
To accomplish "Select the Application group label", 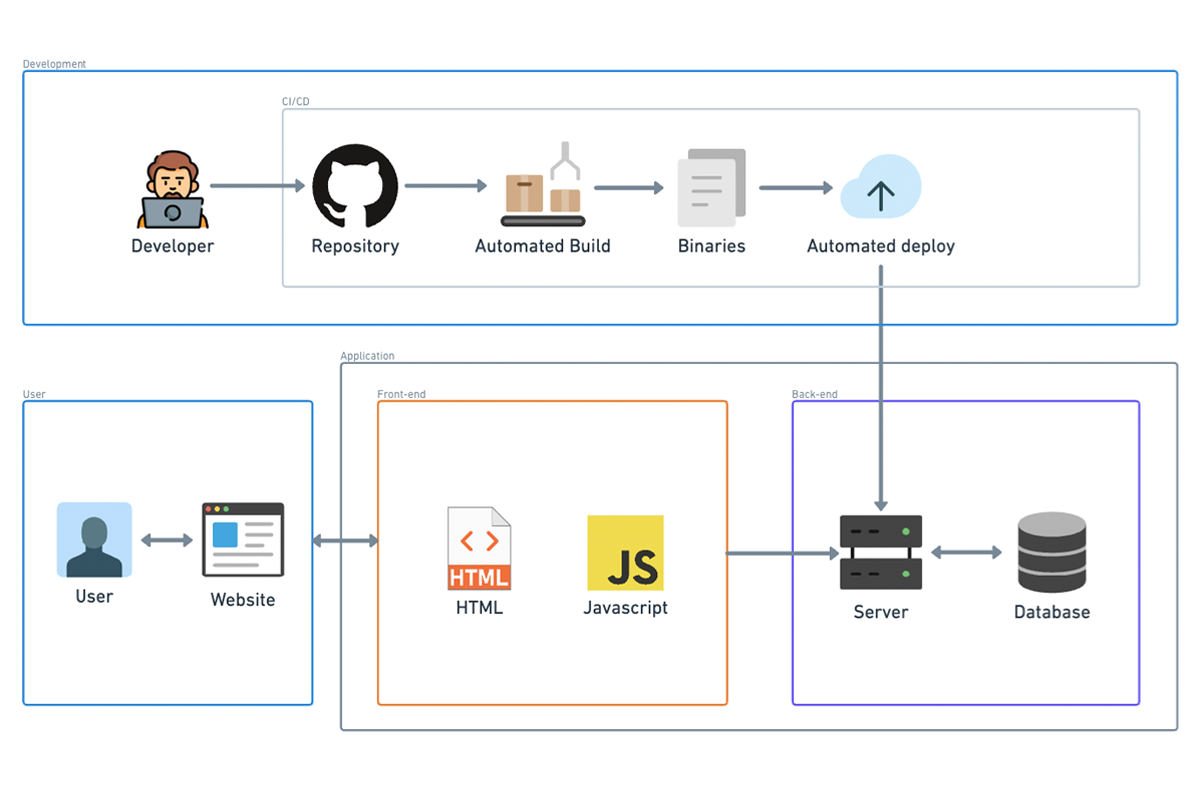I will coord(367,356).
